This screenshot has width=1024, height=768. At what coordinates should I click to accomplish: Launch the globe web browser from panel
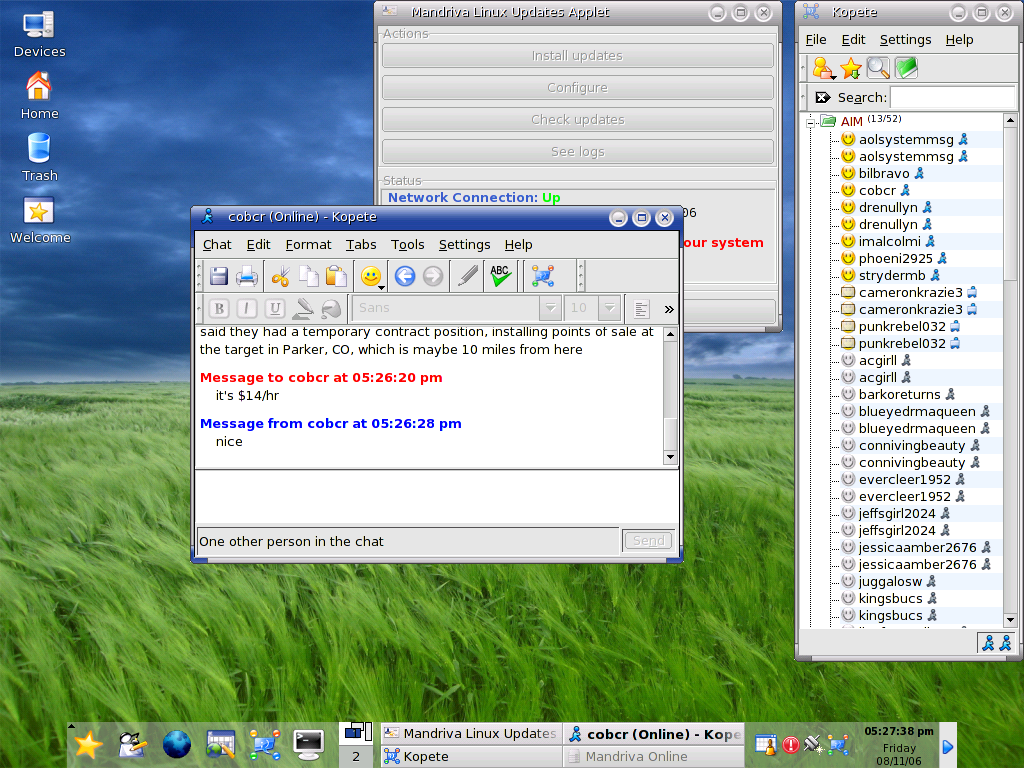[x=176, y=744]
